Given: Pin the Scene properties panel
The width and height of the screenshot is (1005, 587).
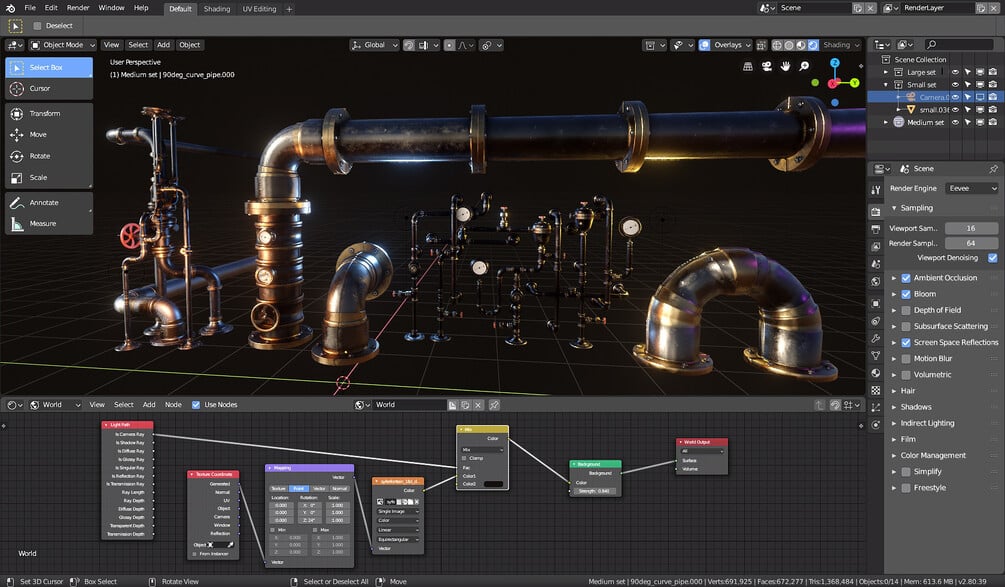Looking at the screenshot, I should [993, 169].
